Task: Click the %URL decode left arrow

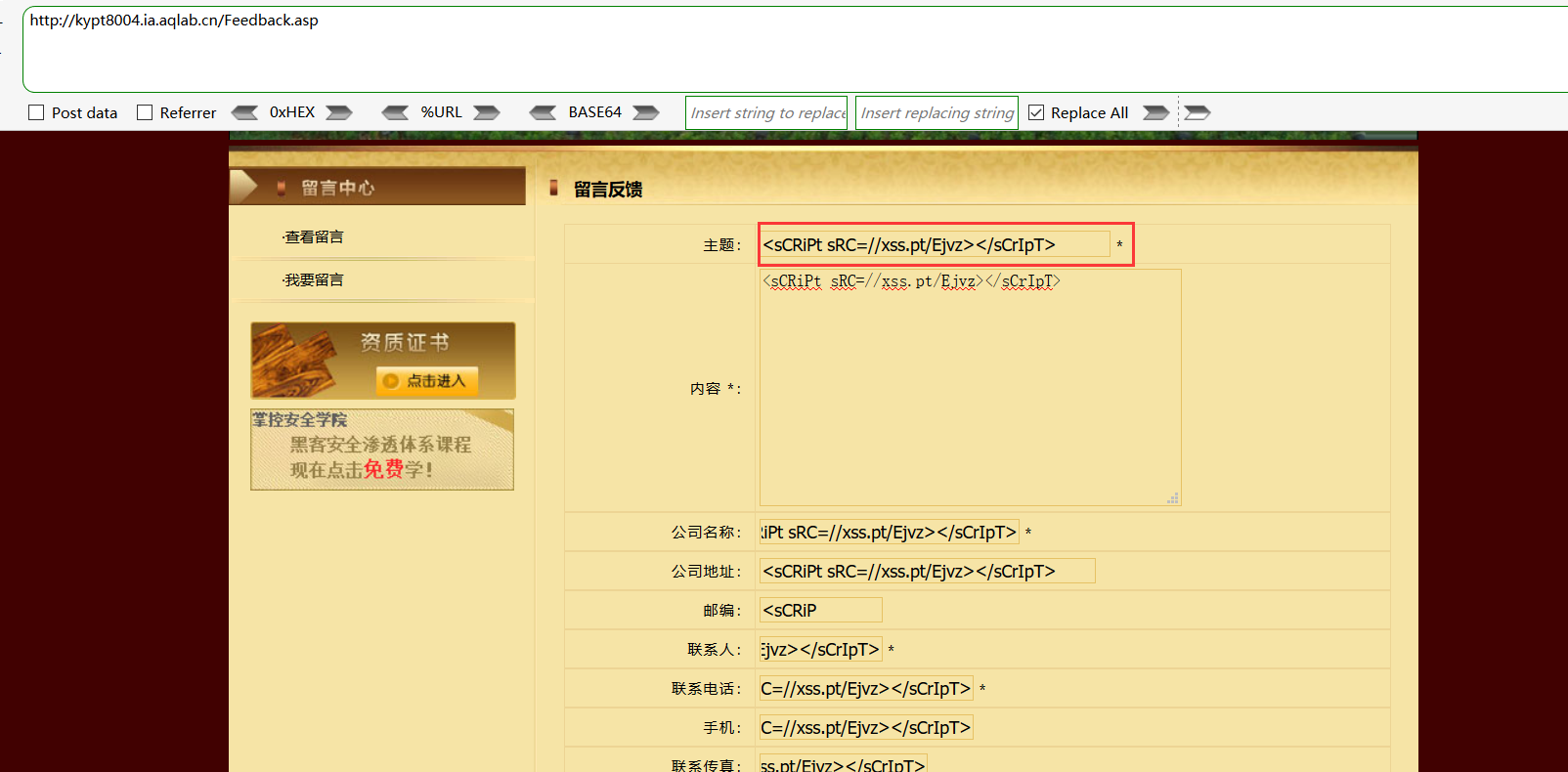Action: point(396,112)
